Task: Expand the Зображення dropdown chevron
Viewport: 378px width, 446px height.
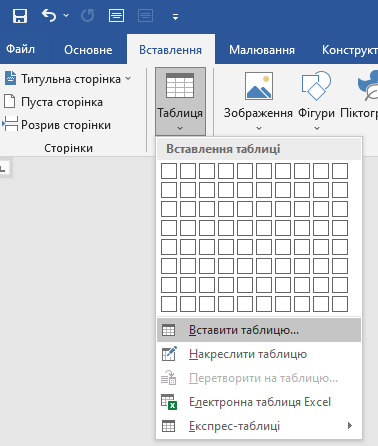Action: pos(259,128)
